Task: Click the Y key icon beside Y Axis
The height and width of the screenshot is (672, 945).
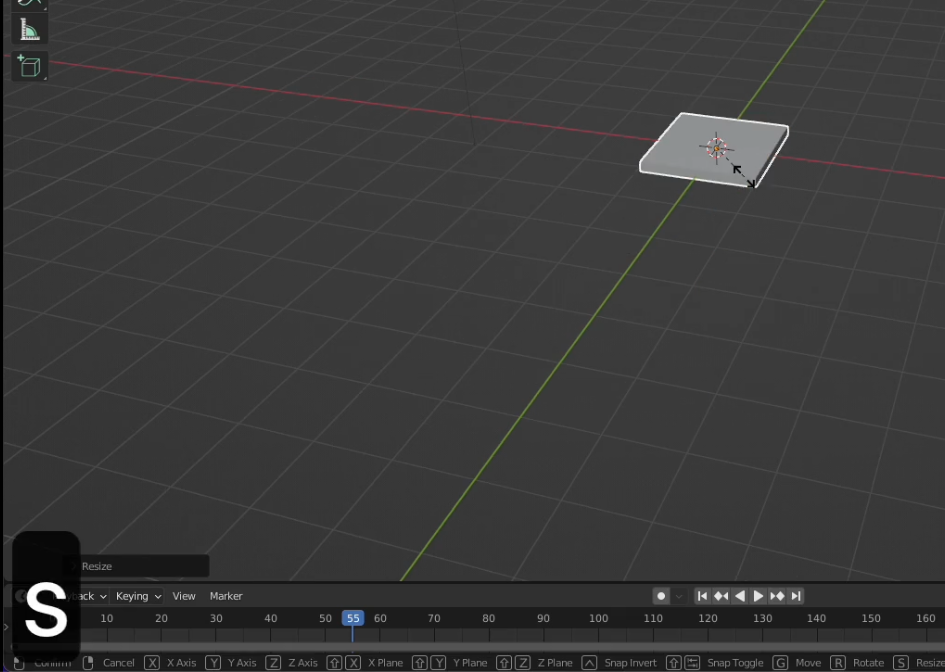Action: (x=213, y=663)
